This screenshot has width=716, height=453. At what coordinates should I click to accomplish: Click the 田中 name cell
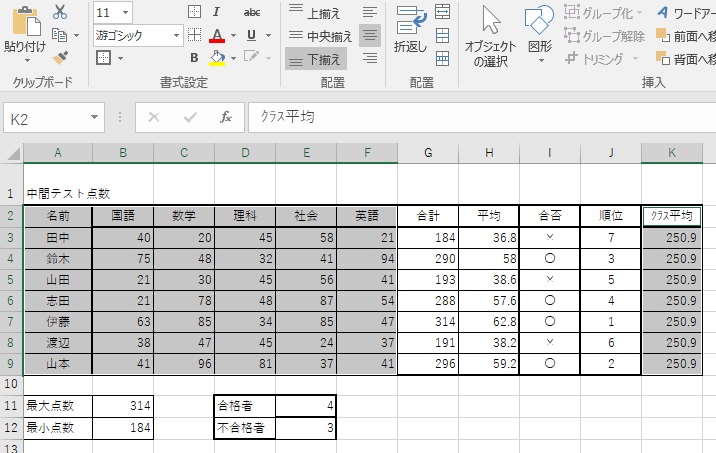[58, 237]
